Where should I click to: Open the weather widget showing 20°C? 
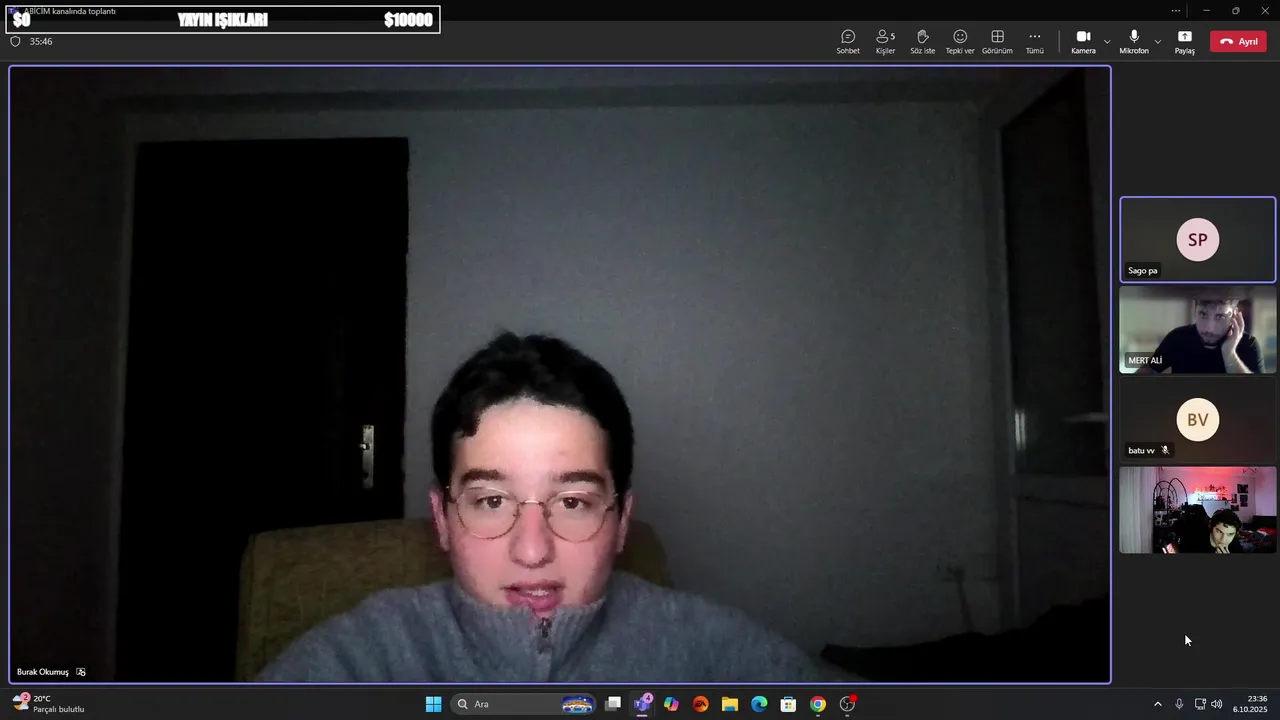pyautogui.click(x=48, y=704)
